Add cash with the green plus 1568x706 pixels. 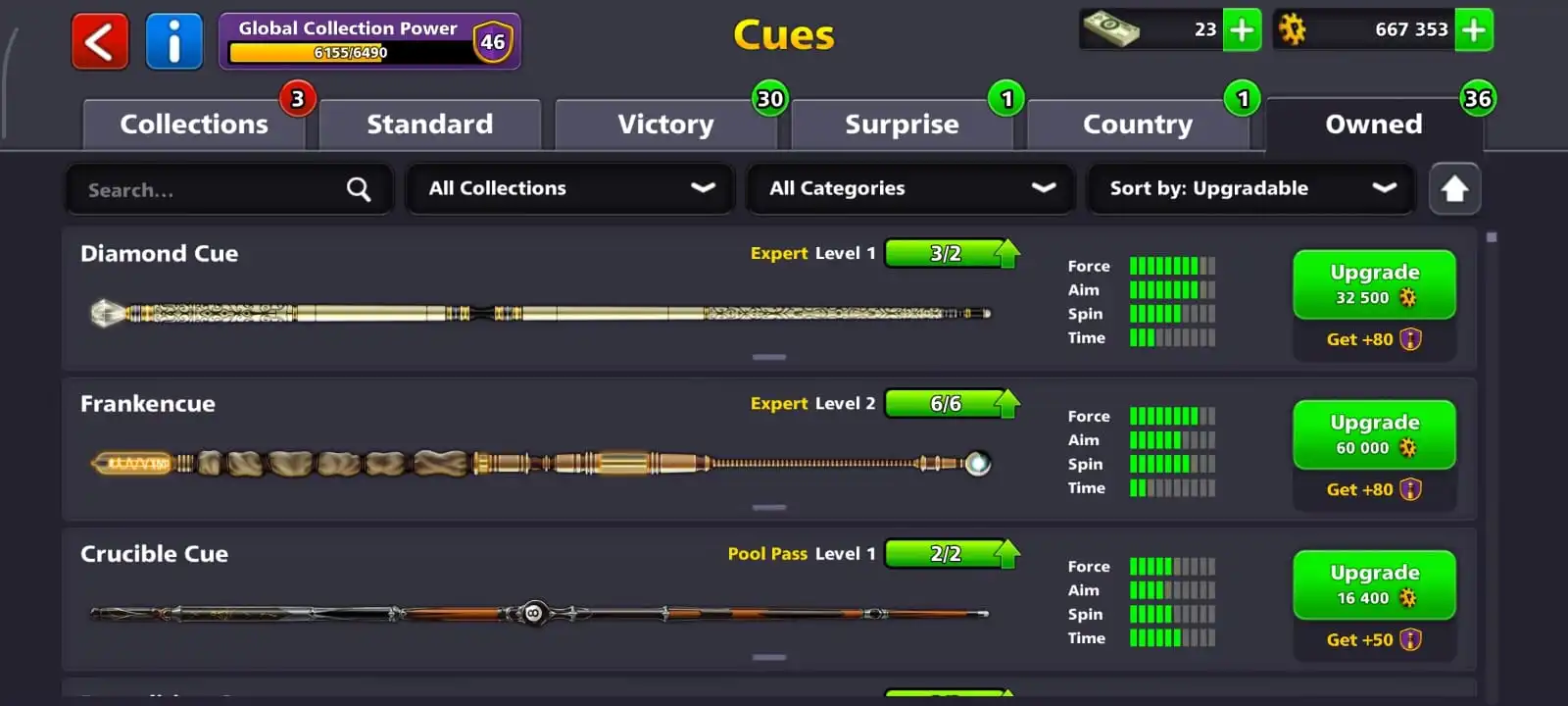1242,29
